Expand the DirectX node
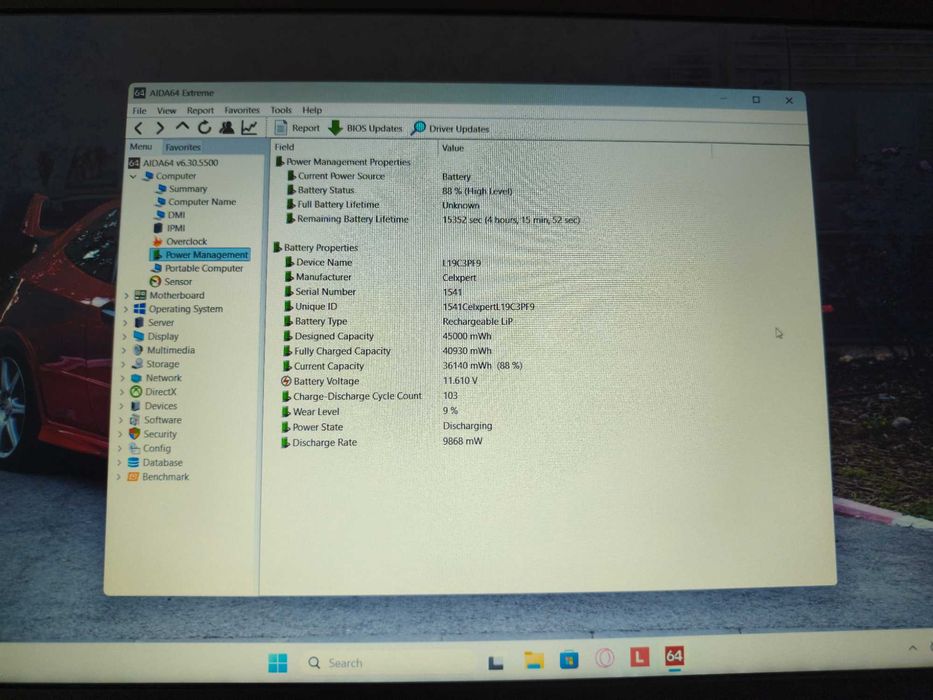The image size is (933, 700). pos(122,392)
